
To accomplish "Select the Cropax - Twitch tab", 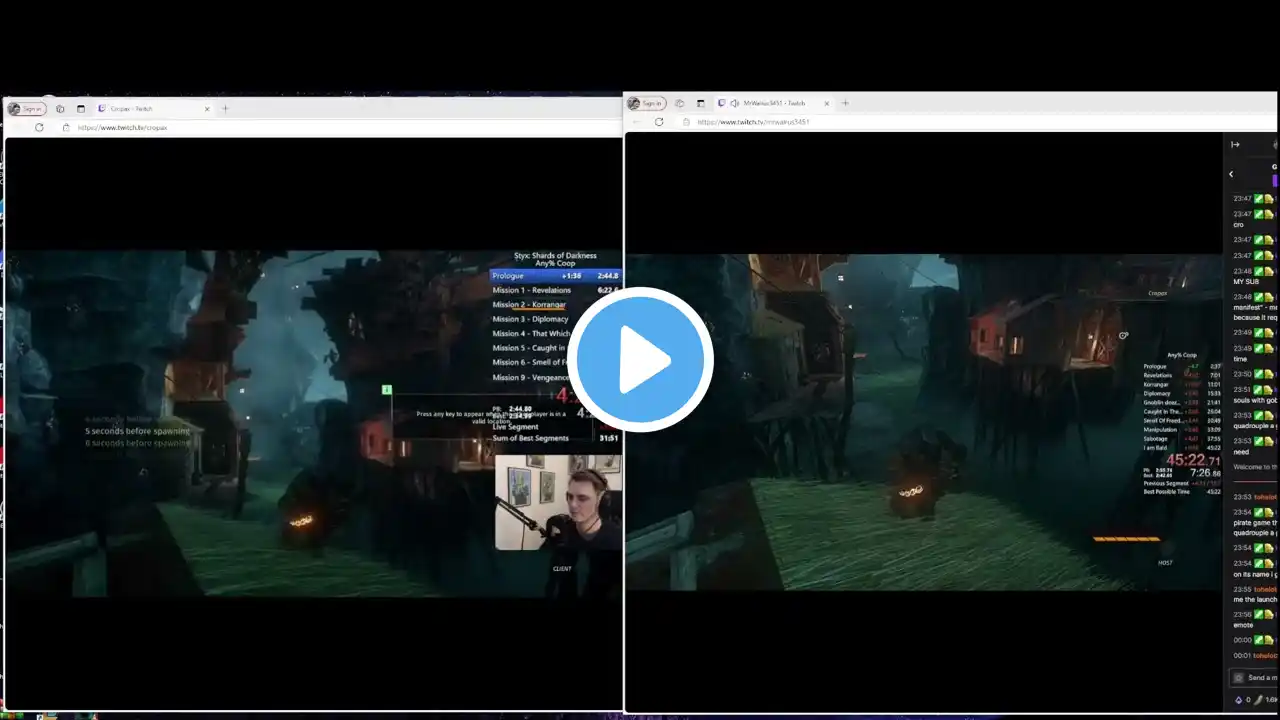I will point(152,109).
